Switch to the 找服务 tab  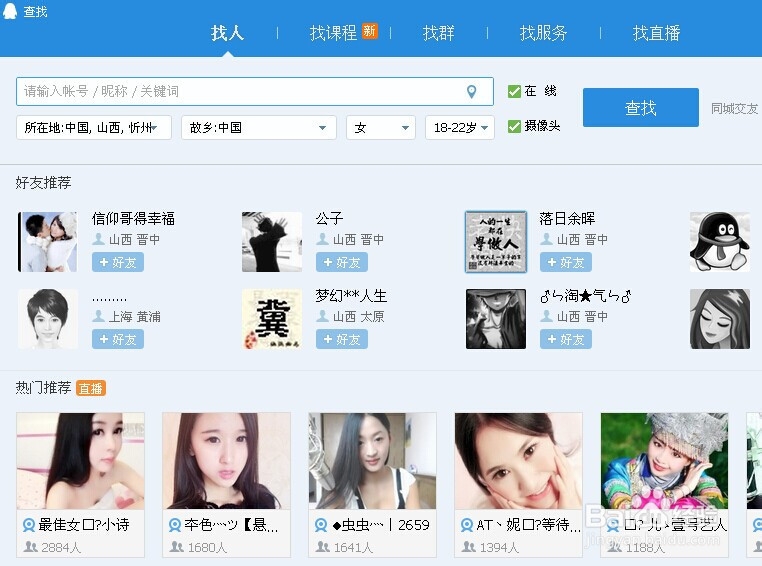[543, 33]
